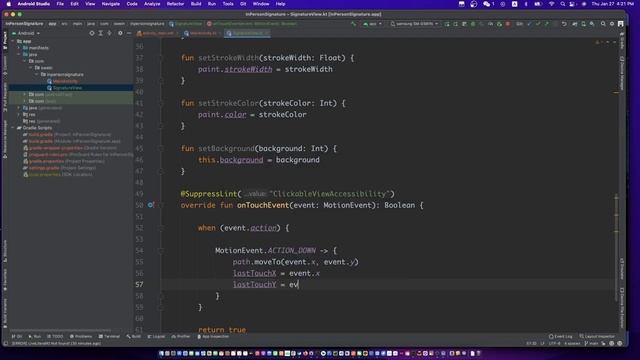Expand the res folder
640x360 pixels.
pyautogui.click(x=19, y=114)
